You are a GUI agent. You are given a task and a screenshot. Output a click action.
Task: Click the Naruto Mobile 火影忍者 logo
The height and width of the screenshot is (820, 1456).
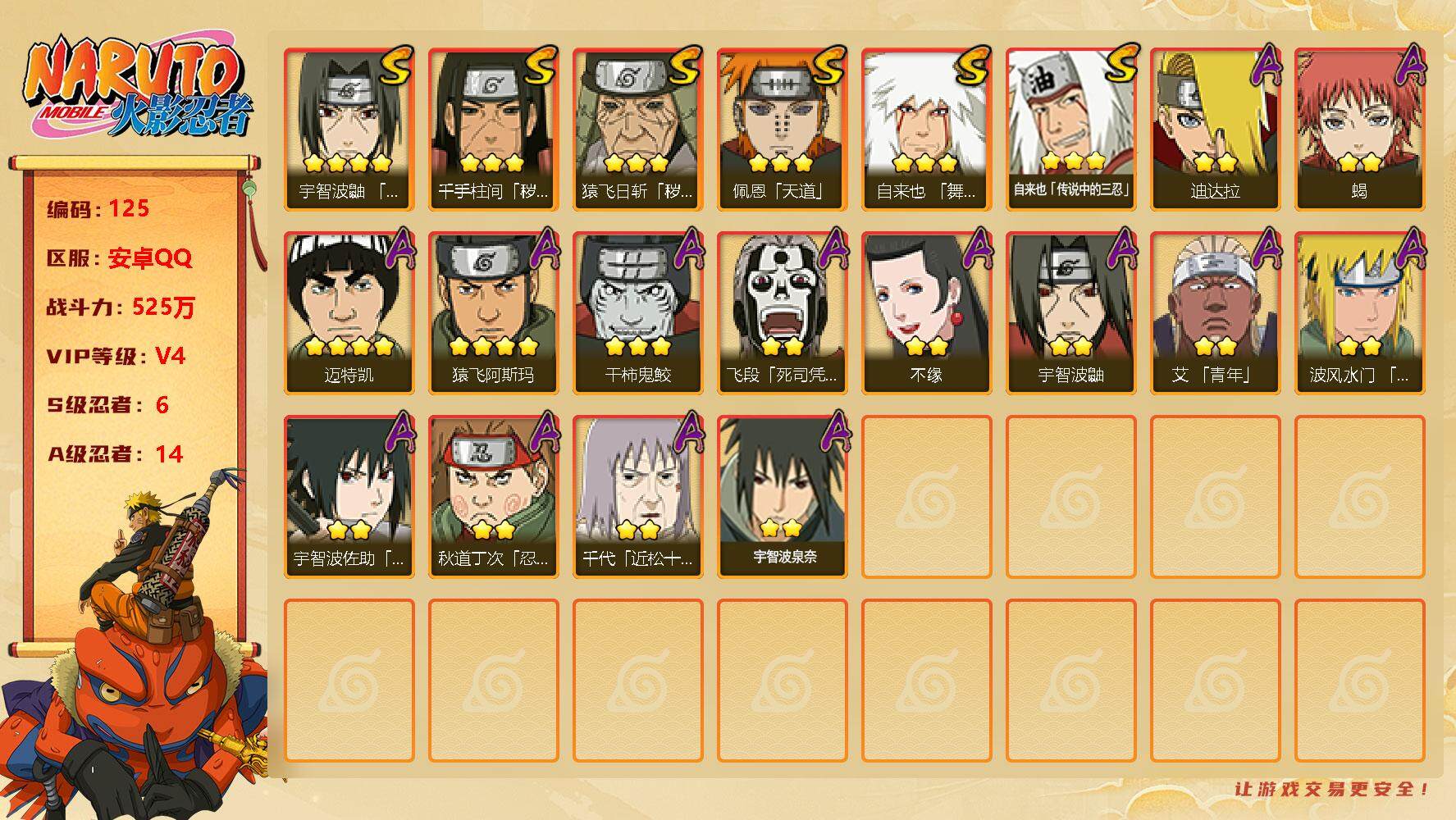tap(136, 89)
